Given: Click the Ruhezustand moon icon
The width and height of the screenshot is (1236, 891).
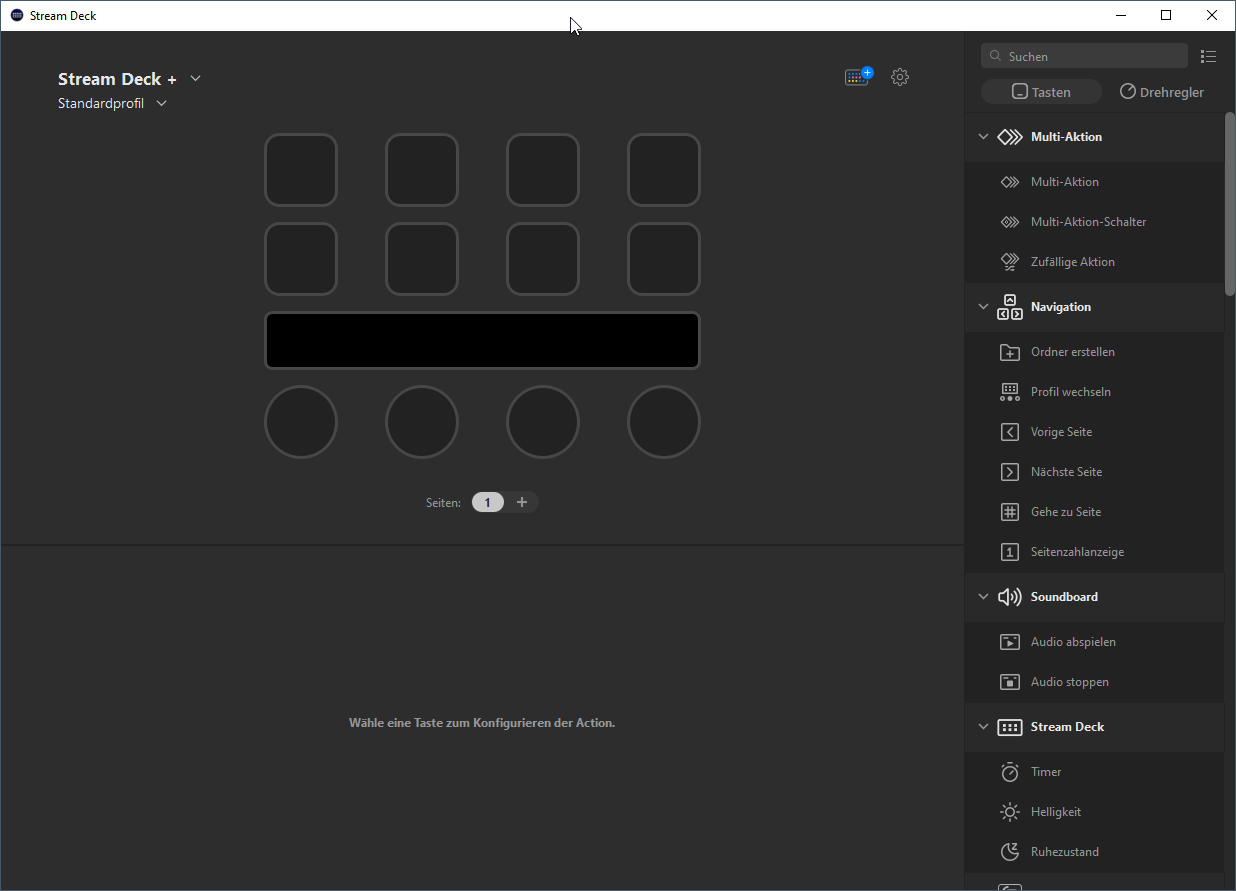Looking at the screenshot, I should [1010, 852].
